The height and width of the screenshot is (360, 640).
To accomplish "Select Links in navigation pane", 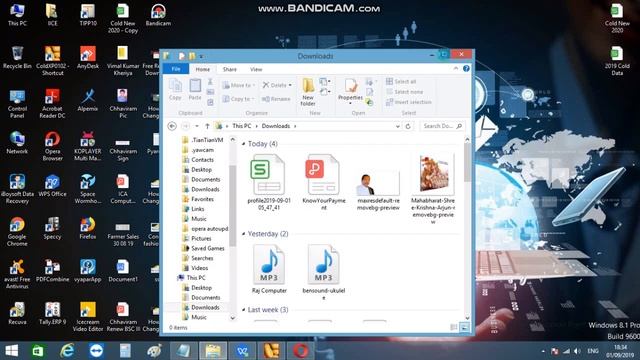I will 193,209.
